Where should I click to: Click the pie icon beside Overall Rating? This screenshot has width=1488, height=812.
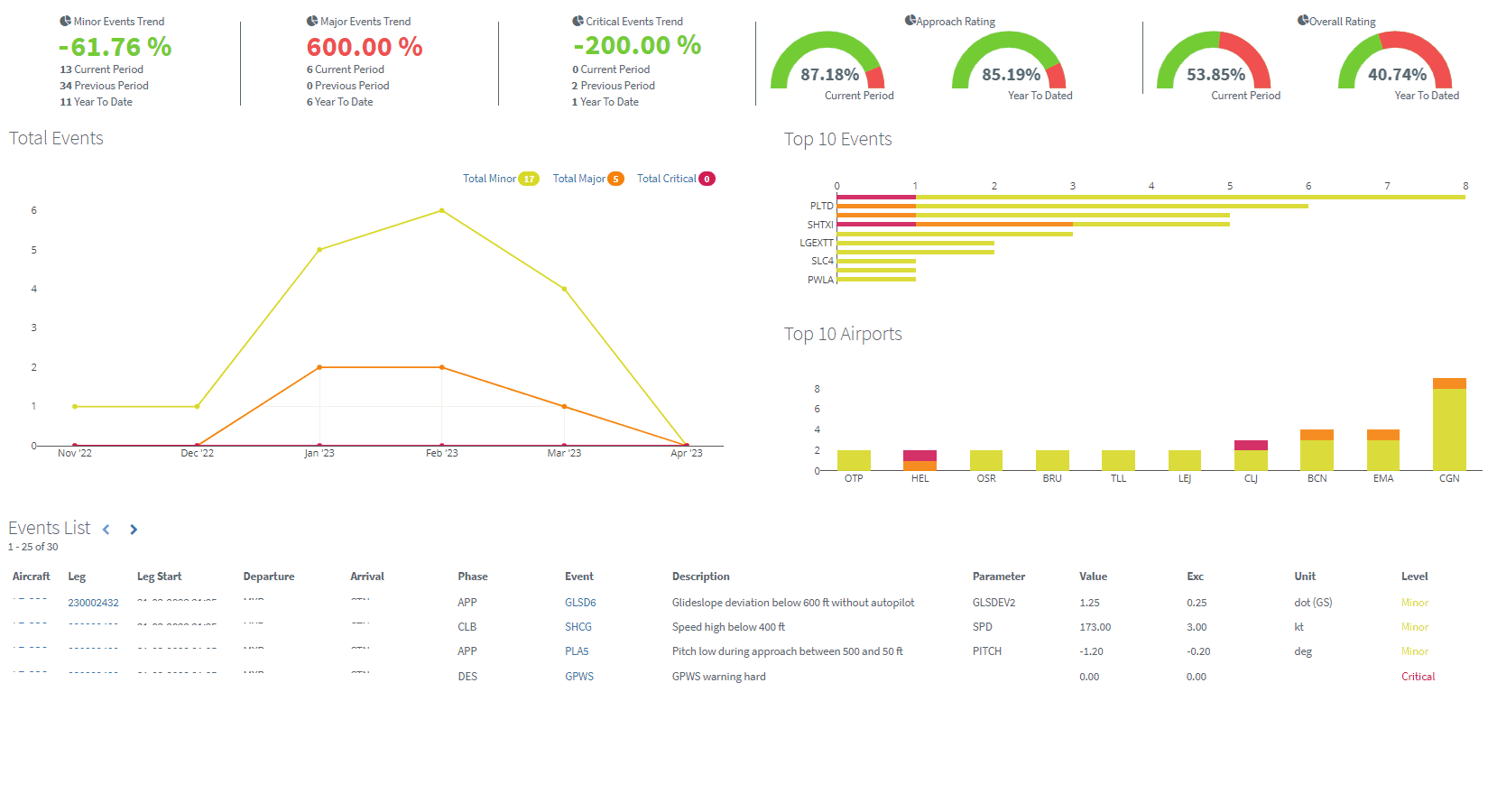point(1303,20)
